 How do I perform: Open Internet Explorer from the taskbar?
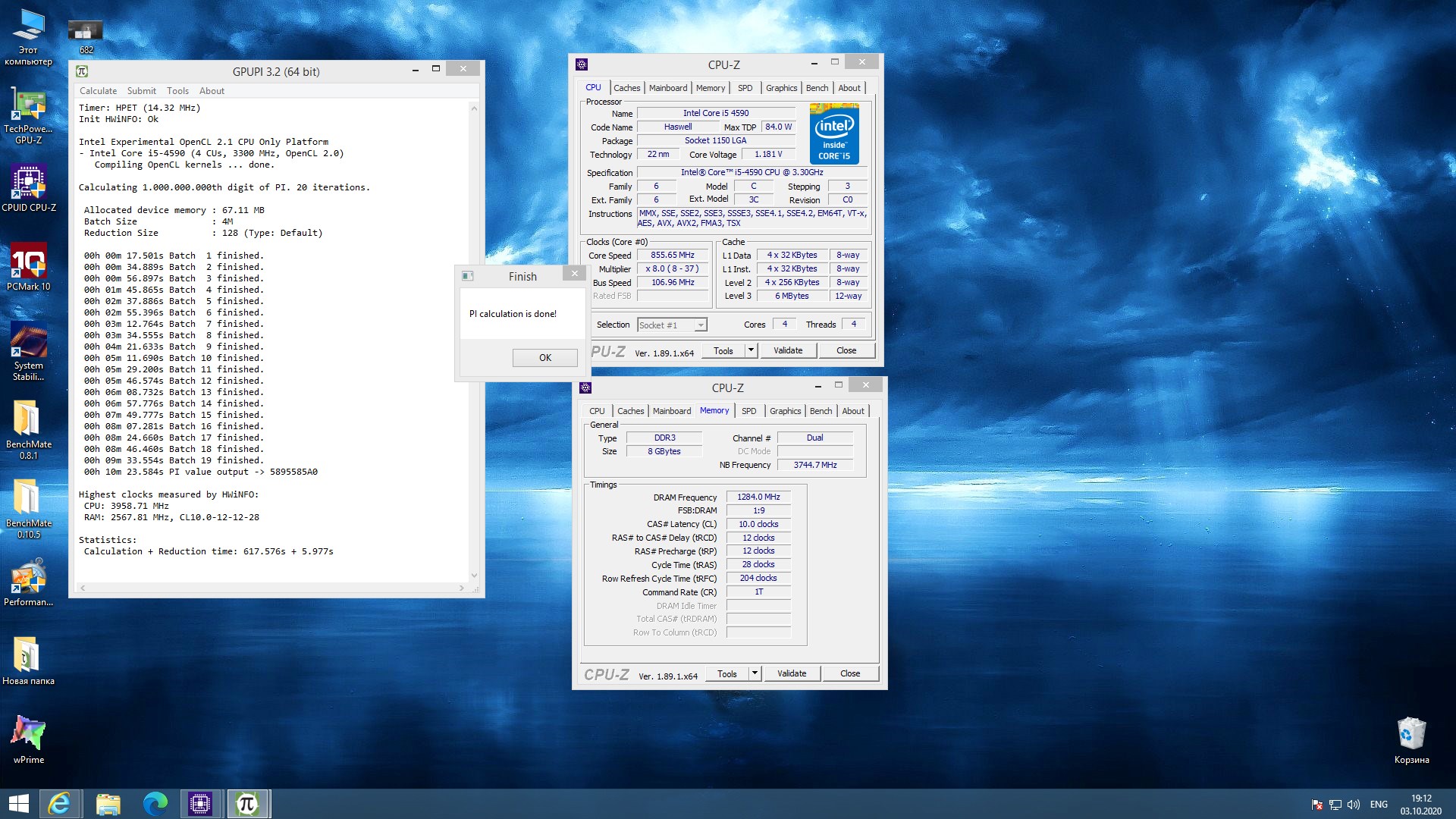59,804
